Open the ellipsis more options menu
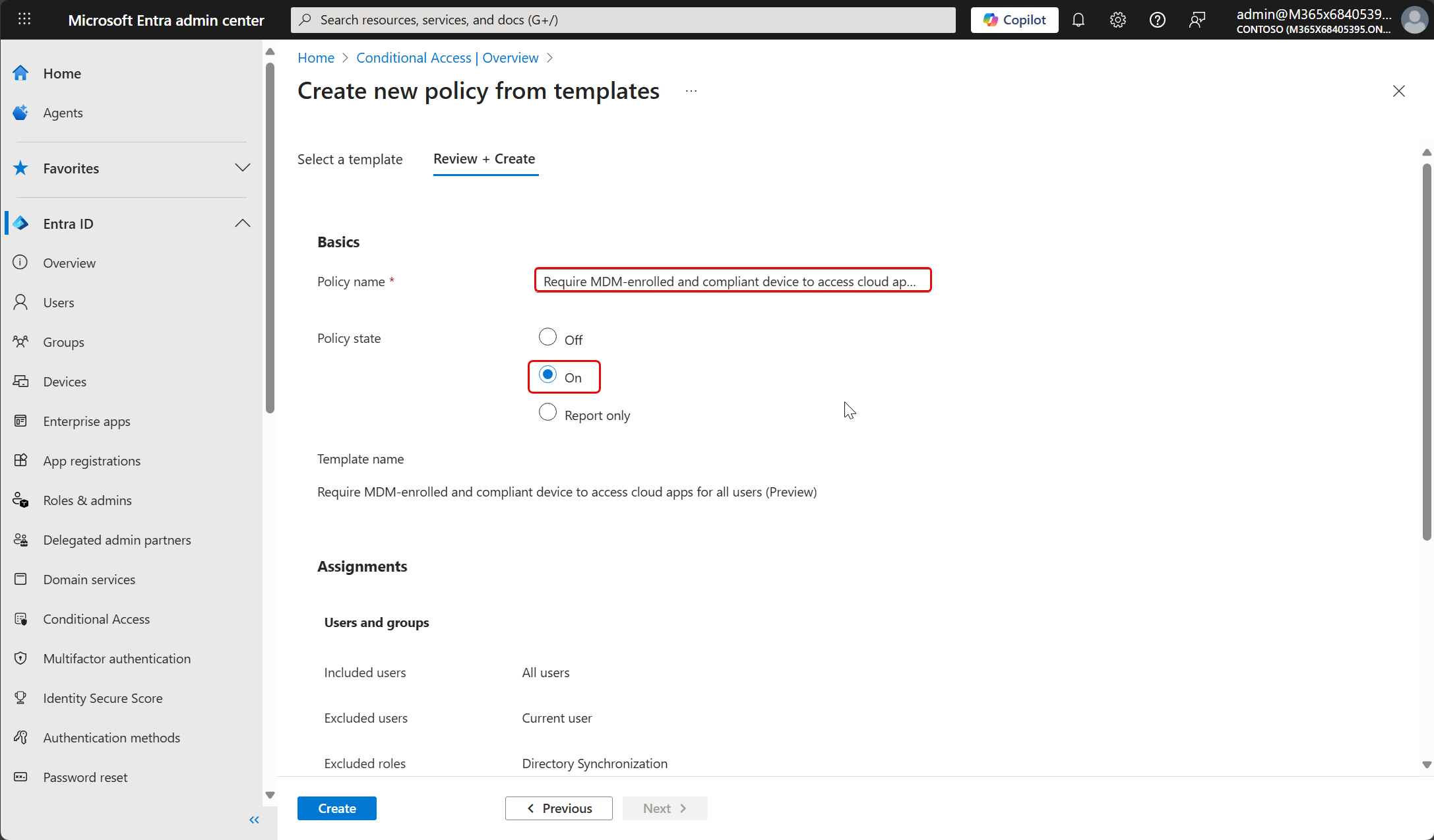This screenshot has width=1434, height=840. [691, 91]
